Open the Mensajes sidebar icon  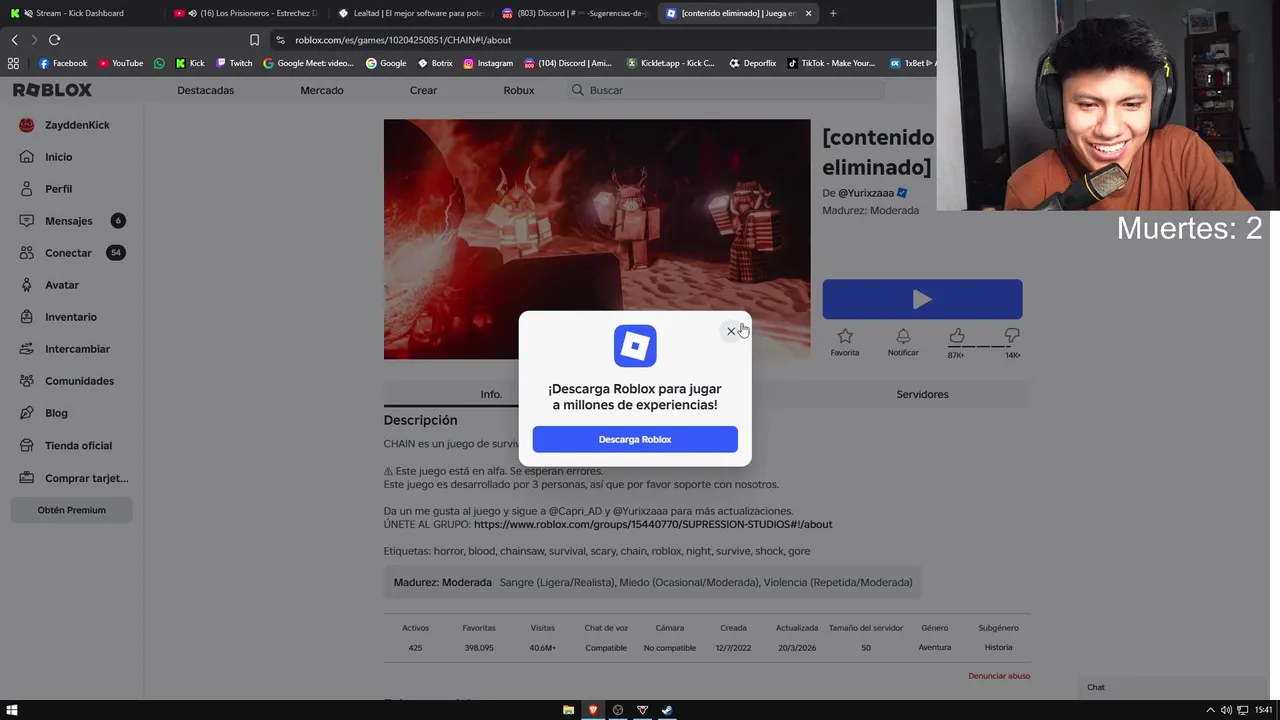(x=27, y=221)
